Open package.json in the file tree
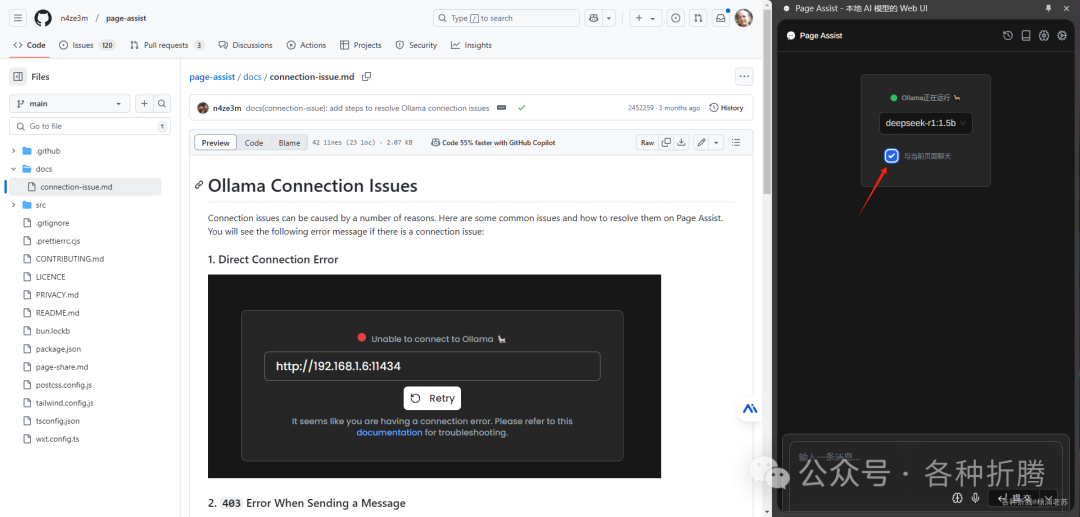Image resolution: width=1080 pixels, height=517 pixels. [x=58, y=349]
